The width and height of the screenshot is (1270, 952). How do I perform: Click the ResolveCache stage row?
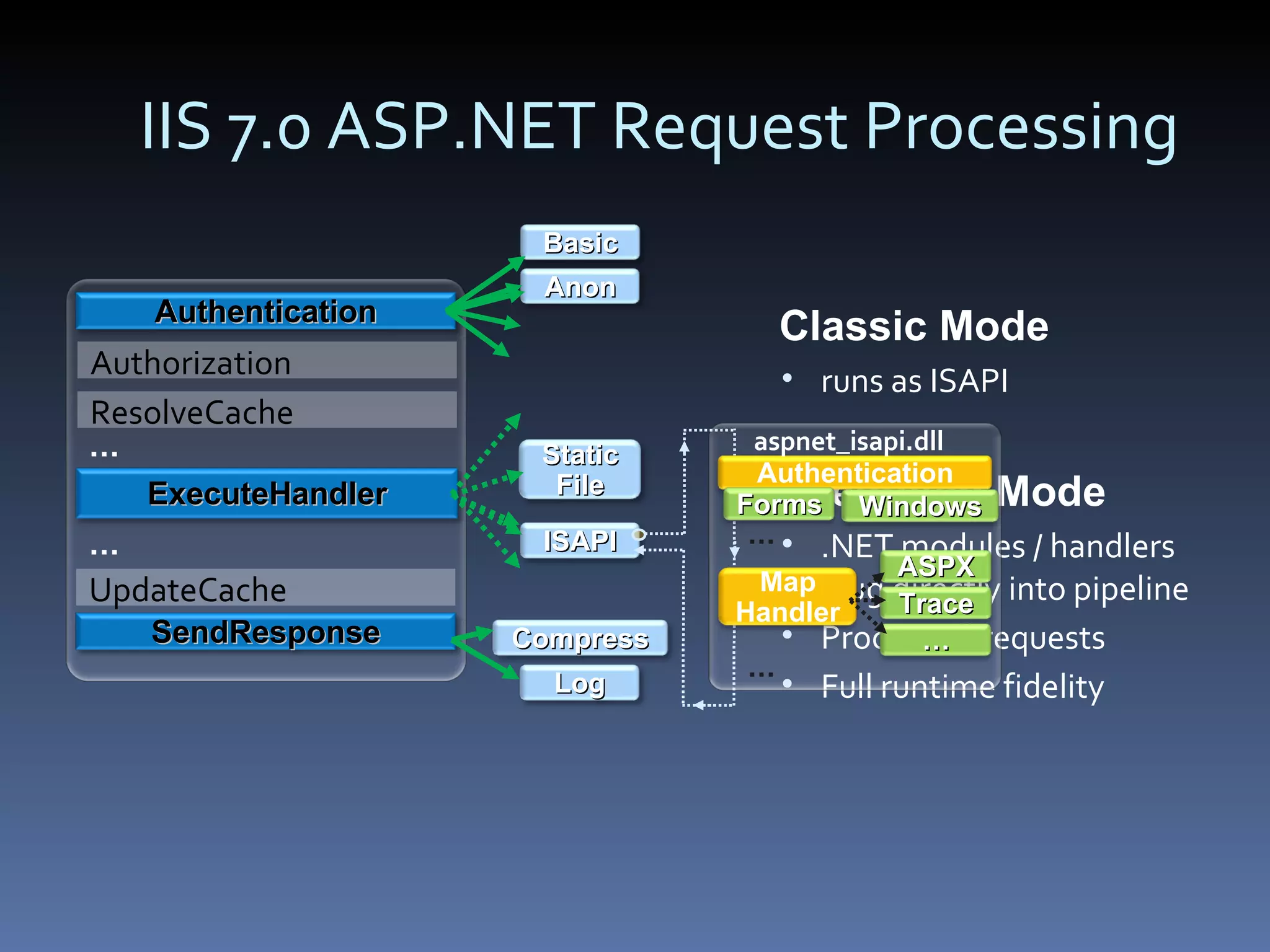[x=267, y=410]
